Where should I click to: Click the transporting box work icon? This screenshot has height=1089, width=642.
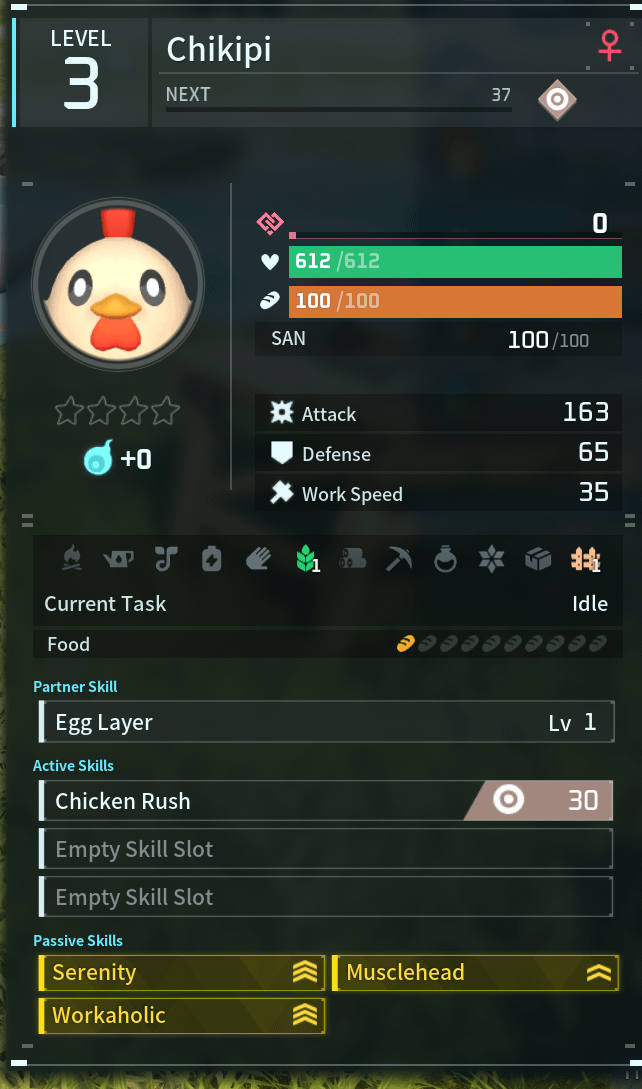click(538, 559)
